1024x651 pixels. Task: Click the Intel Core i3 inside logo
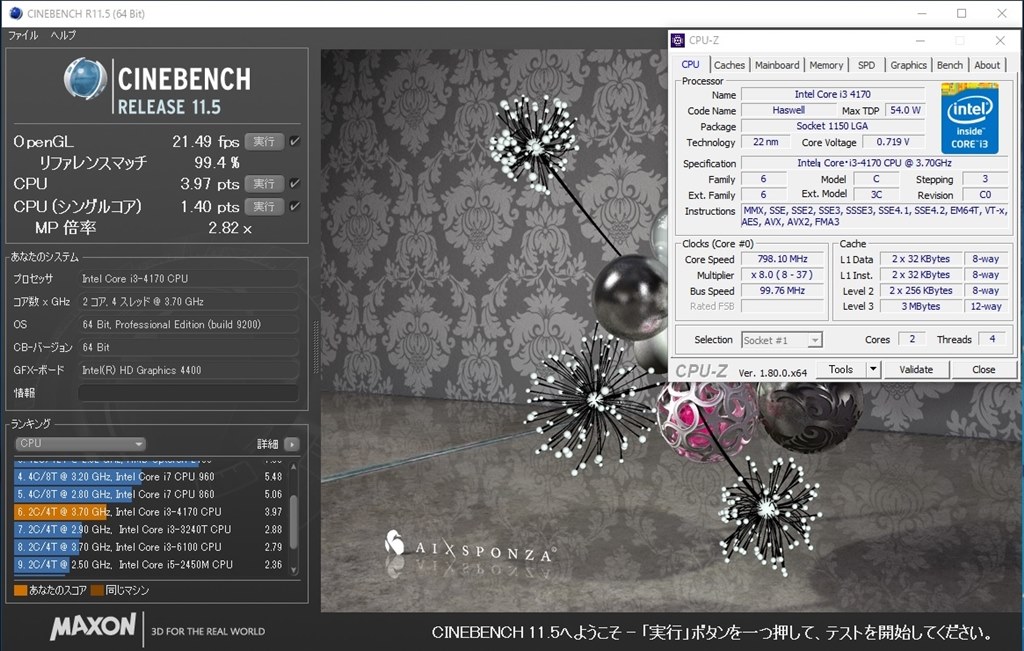pyautogui.click(x=969, y=118)
